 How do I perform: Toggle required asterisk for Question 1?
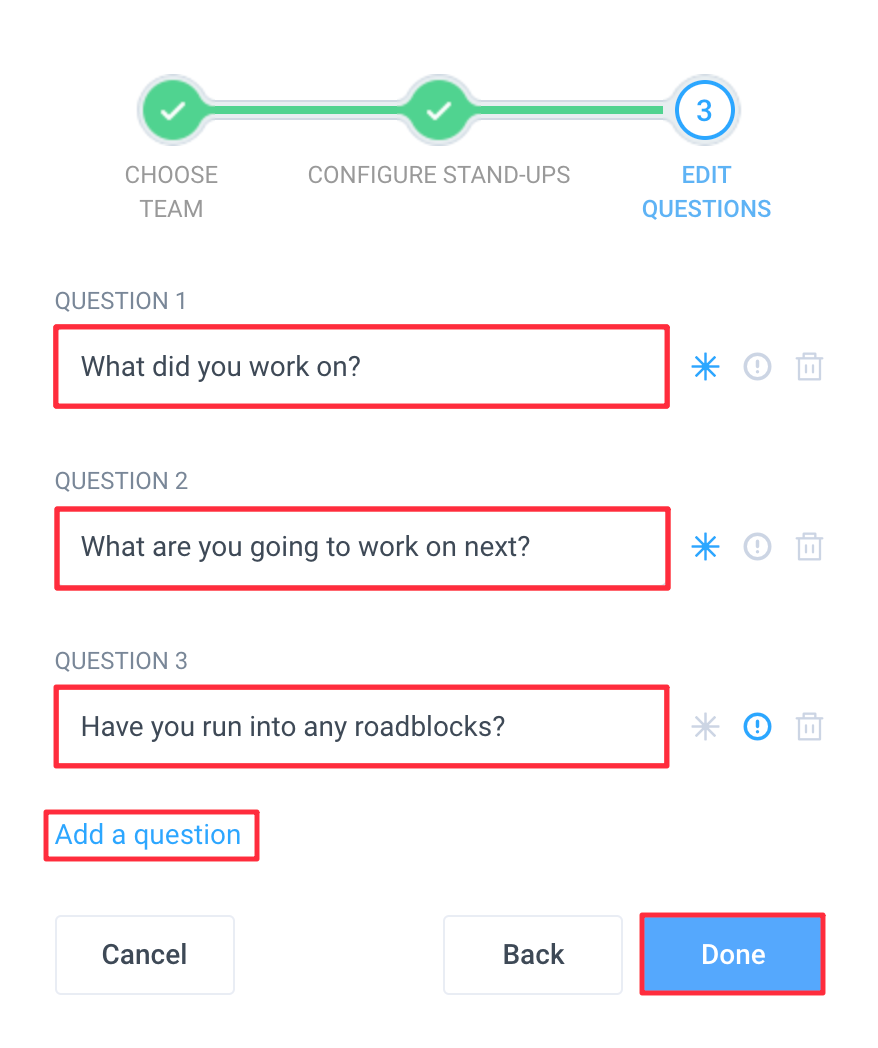[x=705, y=367]
